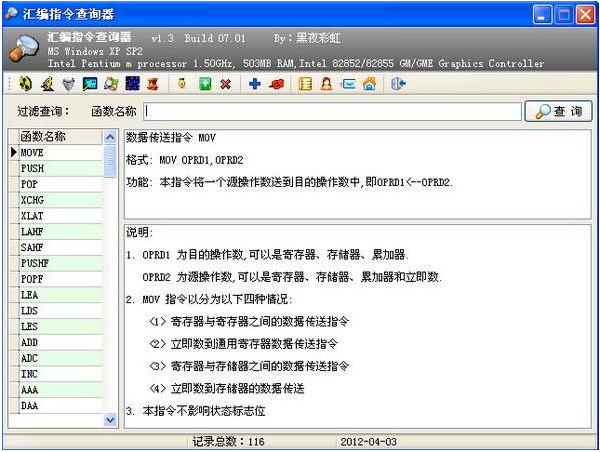Select the LAHF instruction row
Image resolution: width=600 pixels, height=452 pixels.
pos(60,232)
